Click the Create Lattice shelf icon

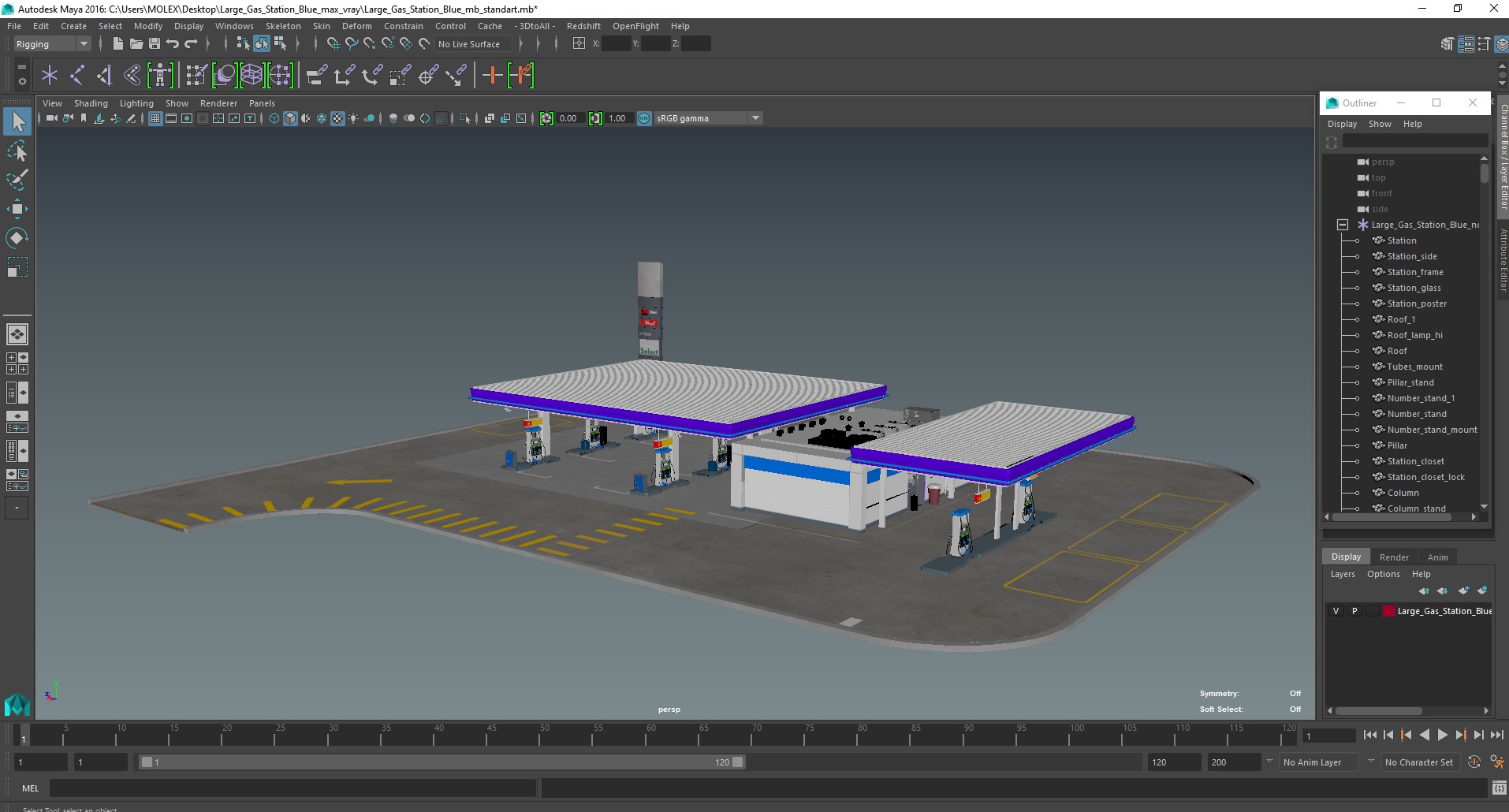click(x=251, y=76)
